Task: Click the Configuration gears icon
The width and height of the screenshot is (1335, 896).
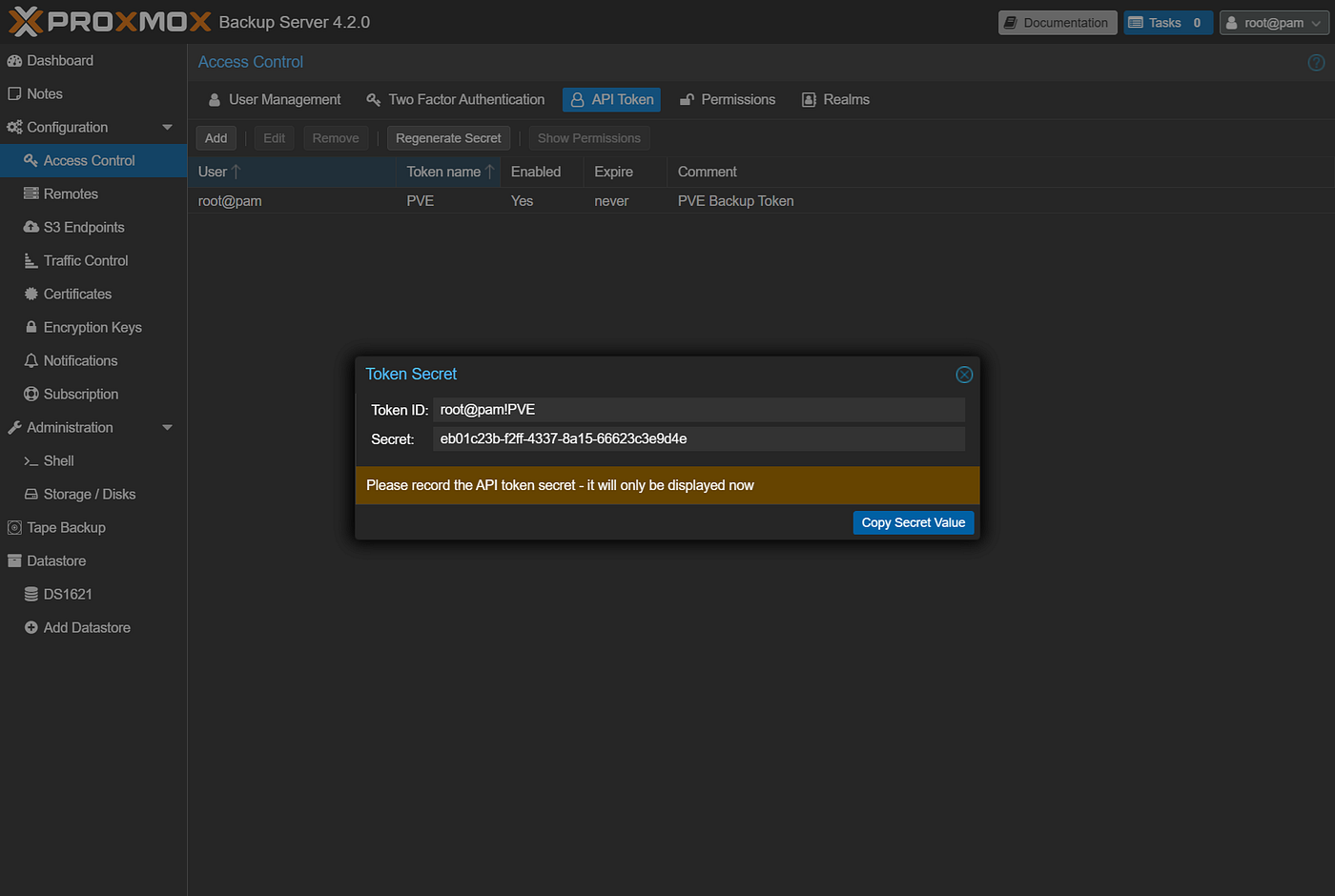Action: tap(14, 128)
